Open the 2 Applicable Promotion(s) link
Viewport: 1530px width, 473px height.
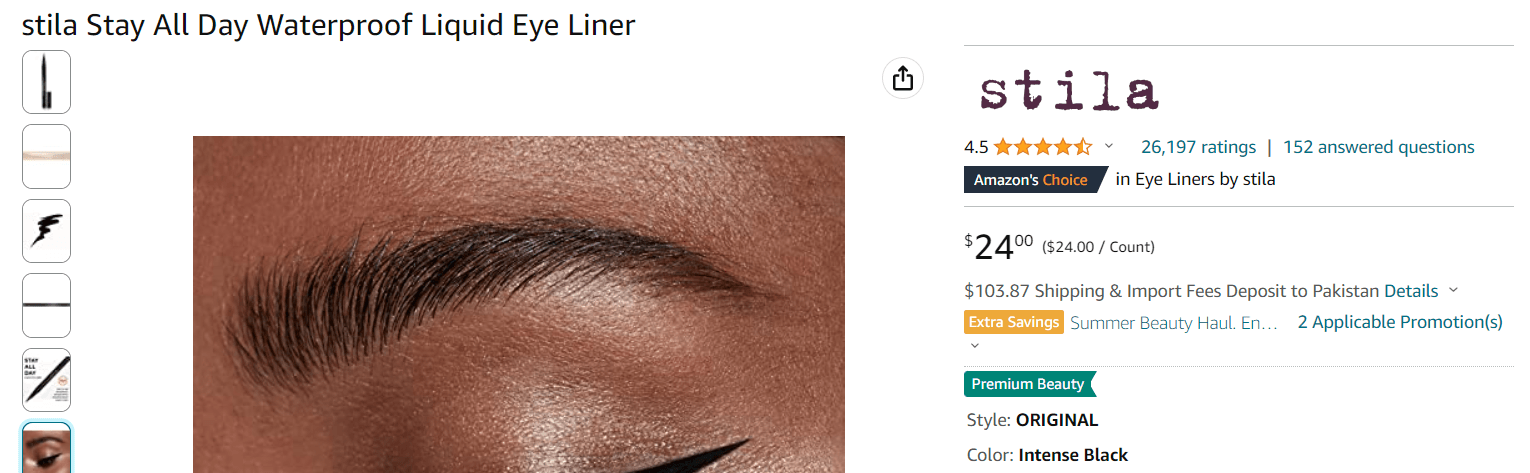coord(1399,322)
